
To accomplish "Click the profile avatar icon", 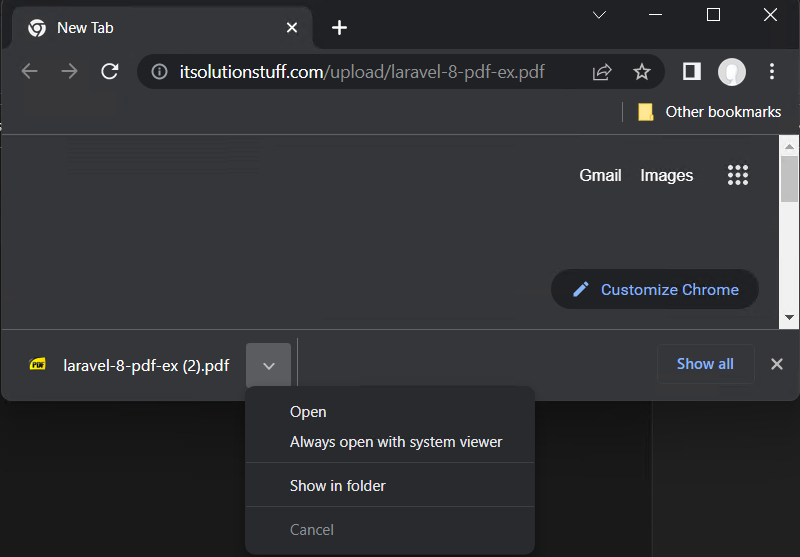I will tap(732, 71).
